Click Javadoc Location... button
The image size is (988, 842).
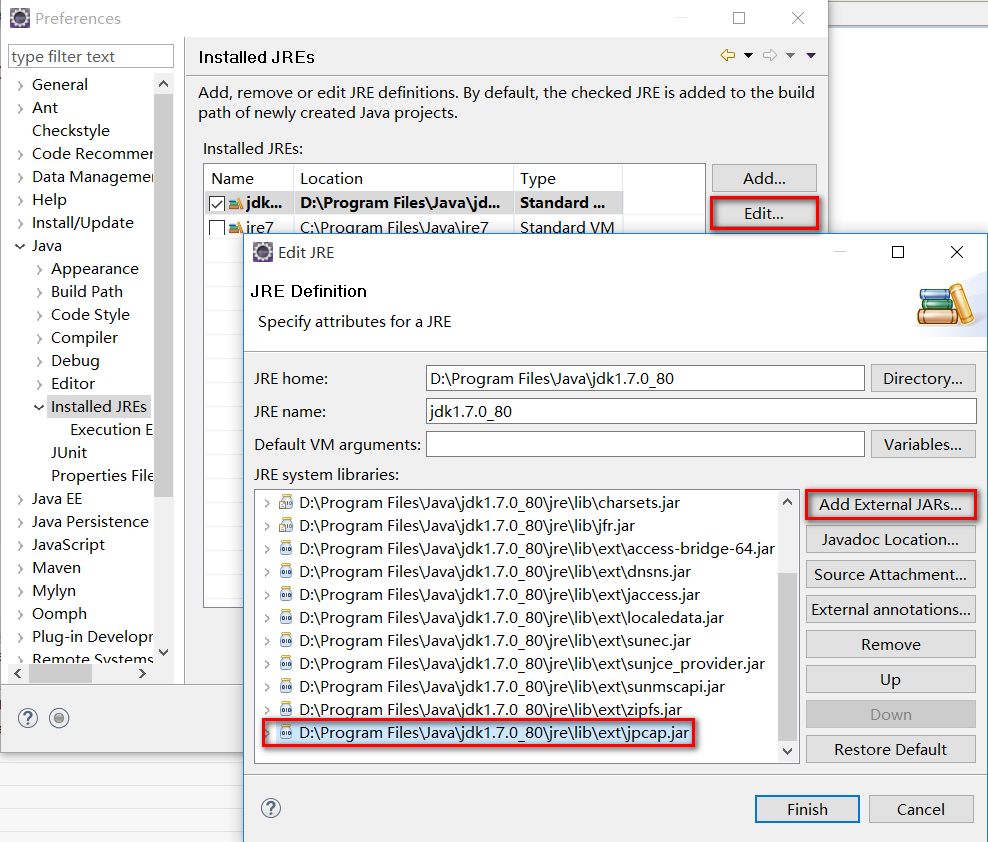(890, 539)
